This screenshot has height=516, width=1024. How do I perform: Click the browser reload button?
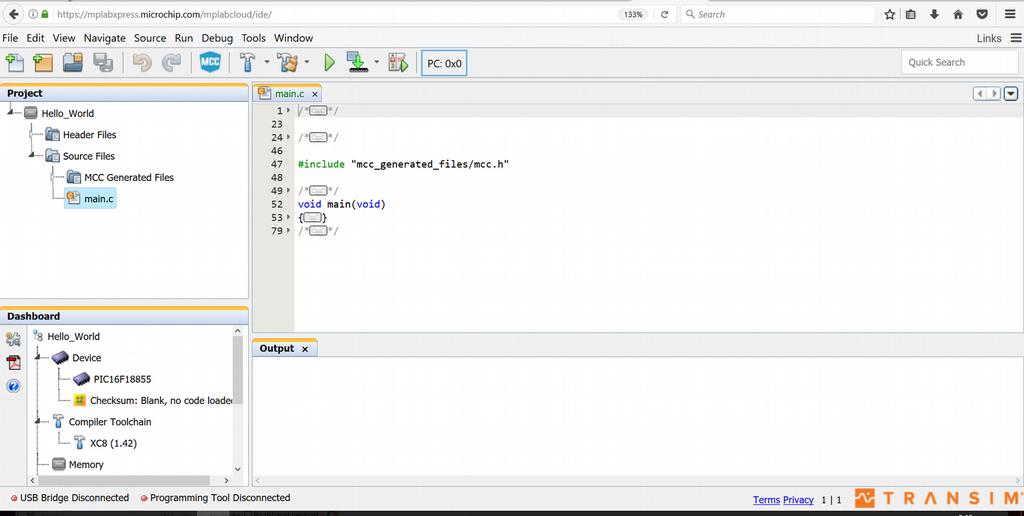click(664, 14)
